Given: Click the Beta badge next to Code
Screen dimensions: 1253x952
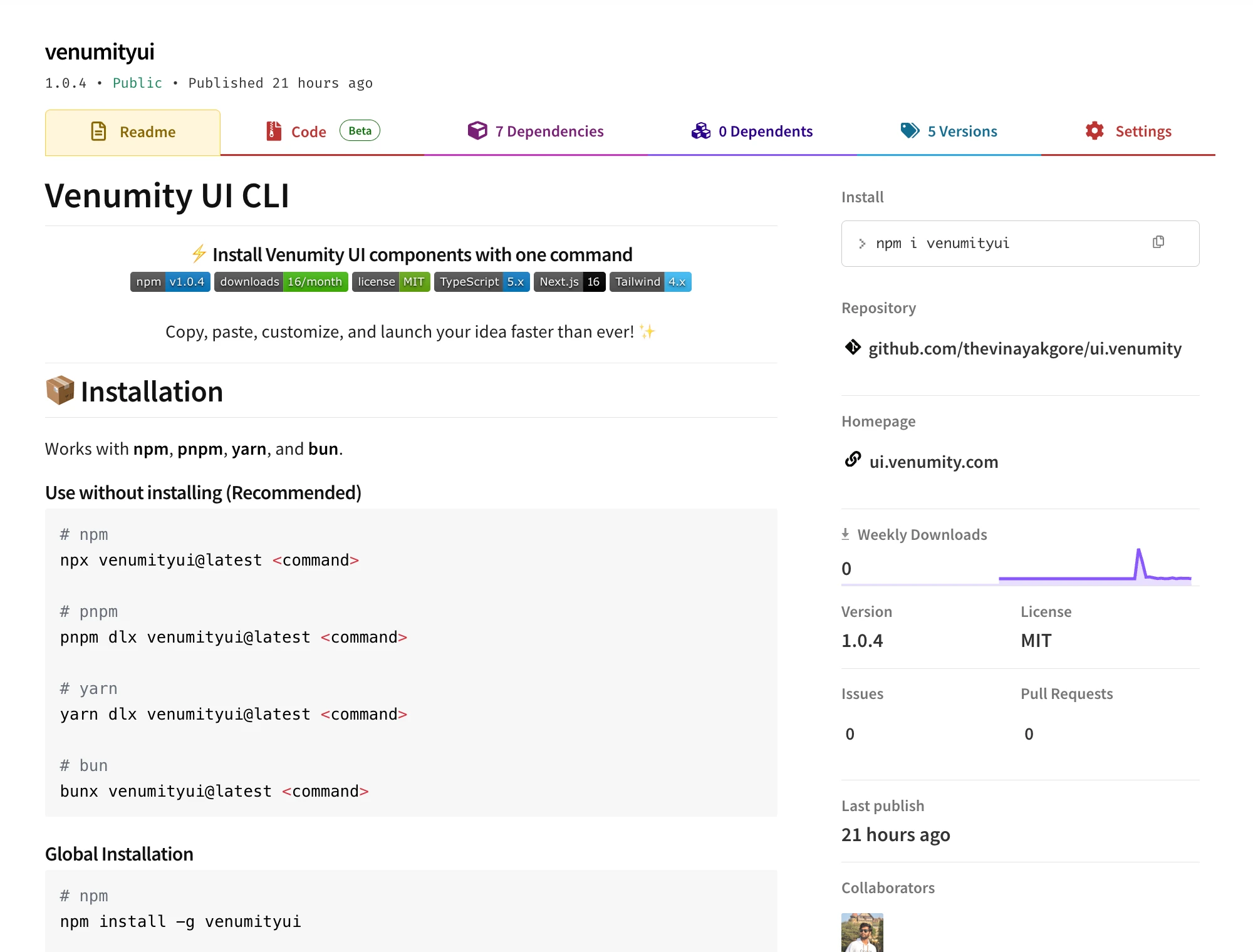Looking at the screenshot, I should (360, 131).
